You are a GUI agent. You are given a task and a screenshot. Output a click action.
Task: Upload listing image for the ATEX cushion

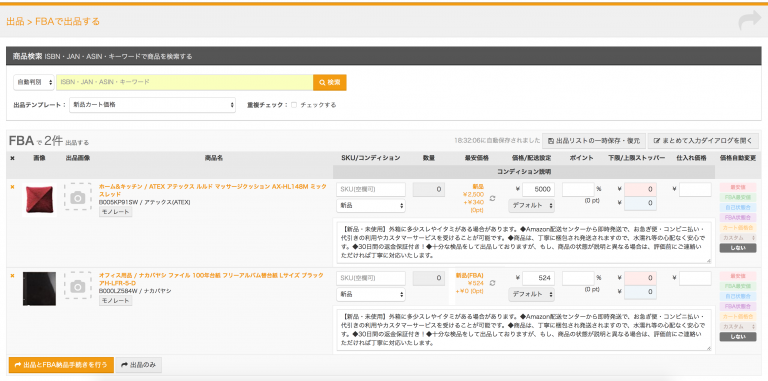click(x=77, y=197)
